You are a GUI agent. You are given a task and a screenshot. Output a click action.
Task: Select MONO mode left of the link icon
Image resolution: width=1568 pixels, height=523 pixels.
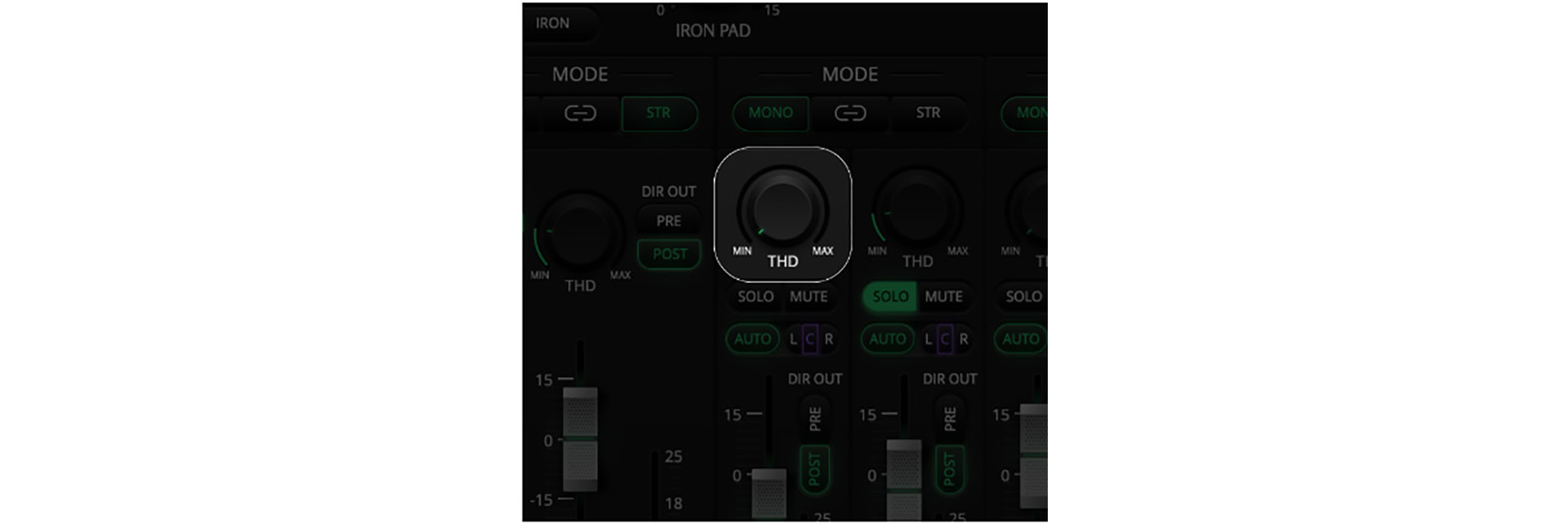pos(770,114)
